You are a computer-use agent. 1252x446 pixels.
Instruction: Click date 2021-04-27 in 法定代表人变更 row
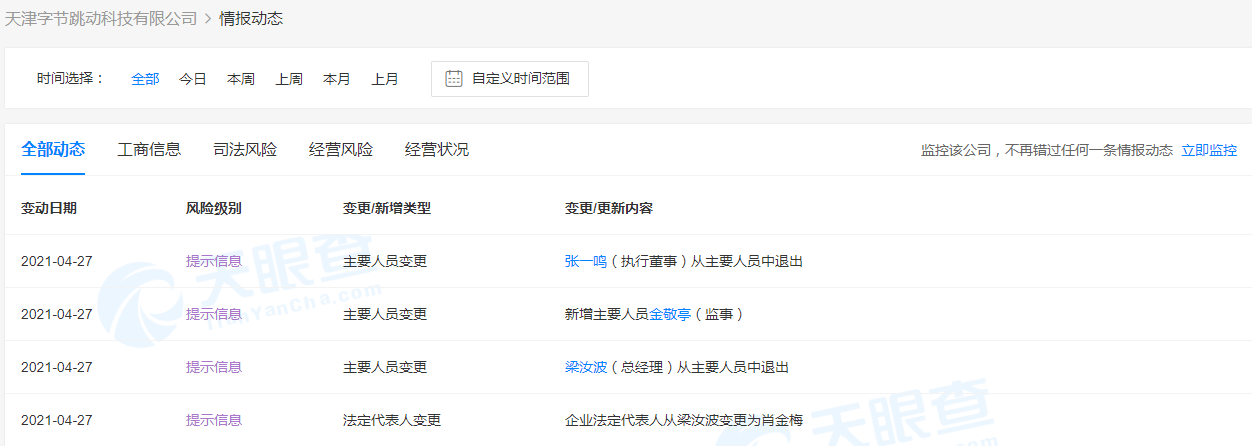57,420
